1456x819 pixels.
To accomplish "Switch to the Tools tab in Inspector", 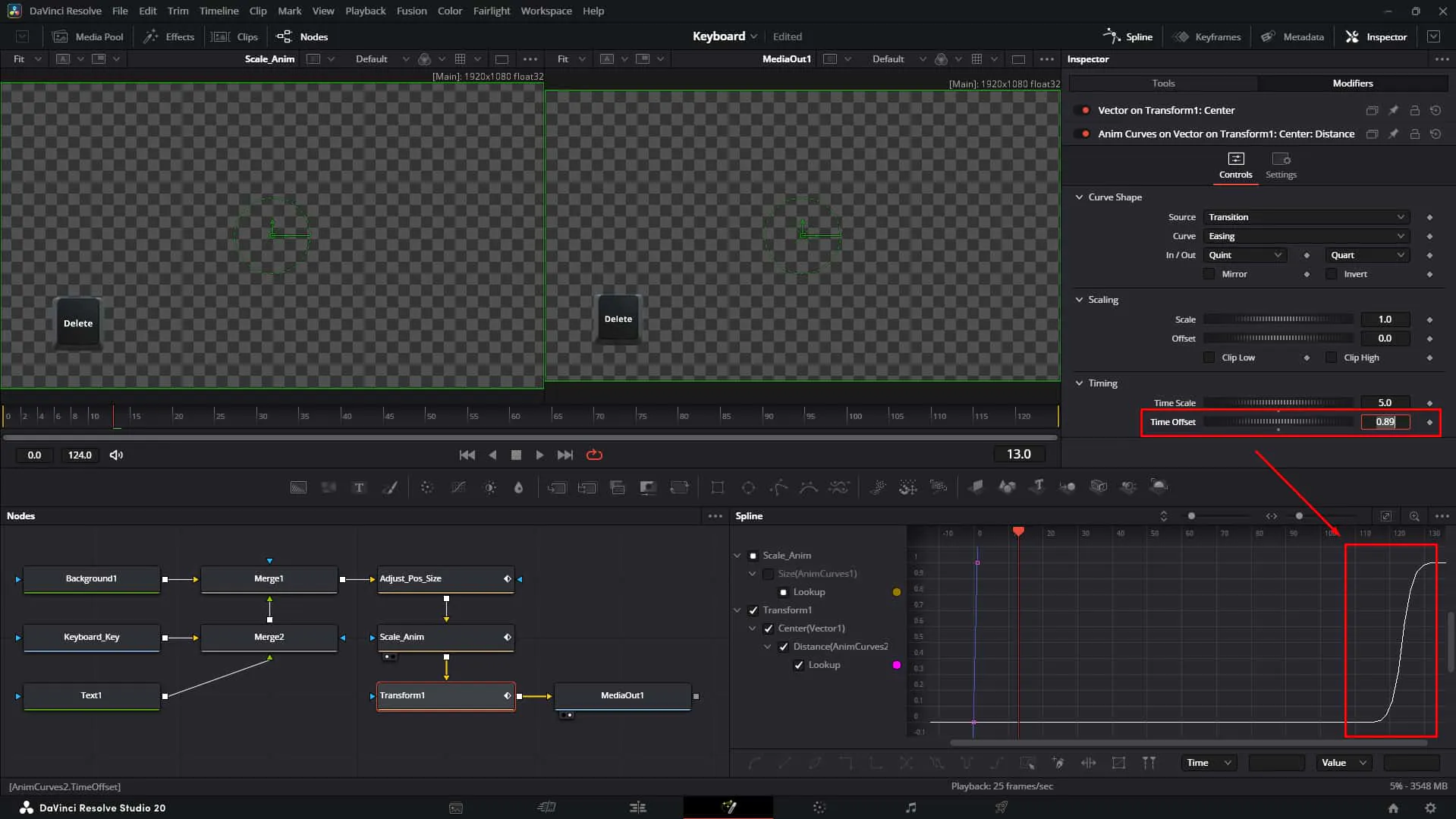I will (1162, 83).
